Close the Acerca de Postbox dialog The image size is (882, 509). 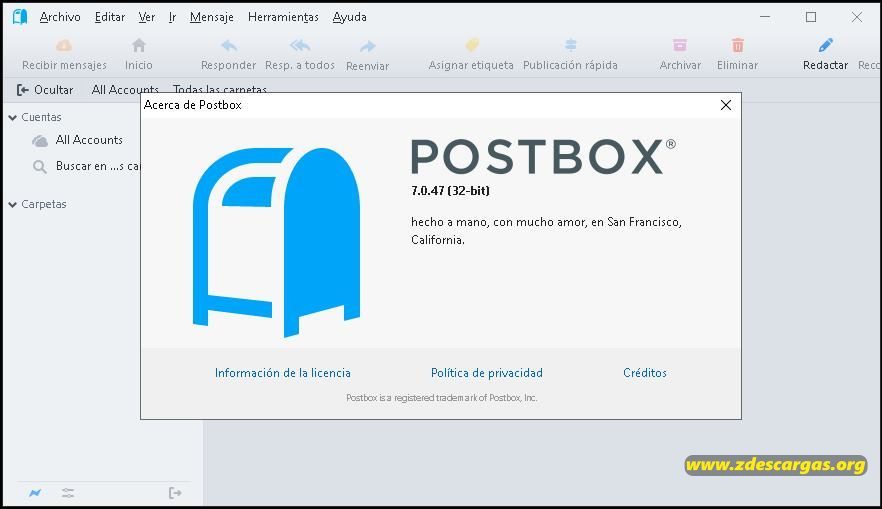[726, 105]
